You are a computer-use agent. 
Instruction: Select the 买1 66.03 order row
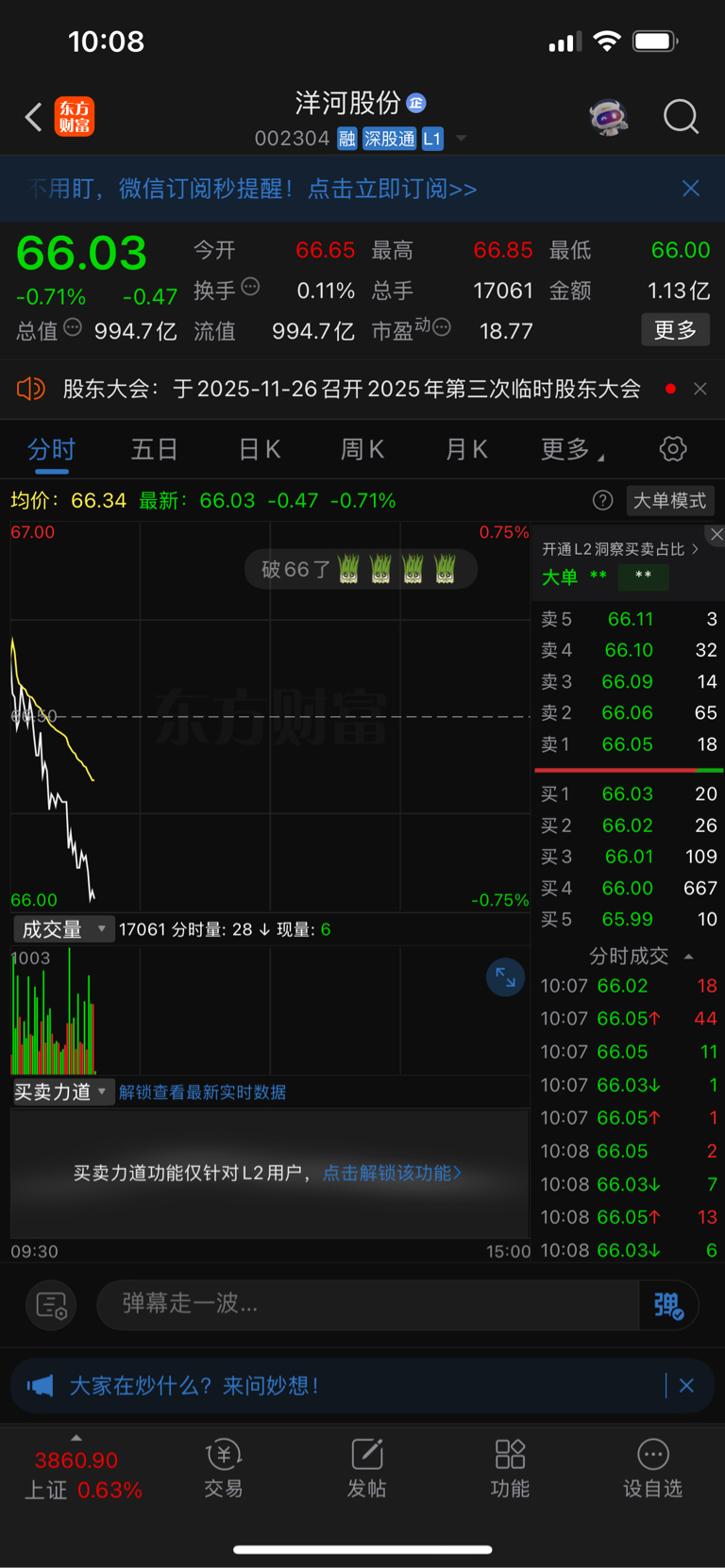click(x=629, y=793)
